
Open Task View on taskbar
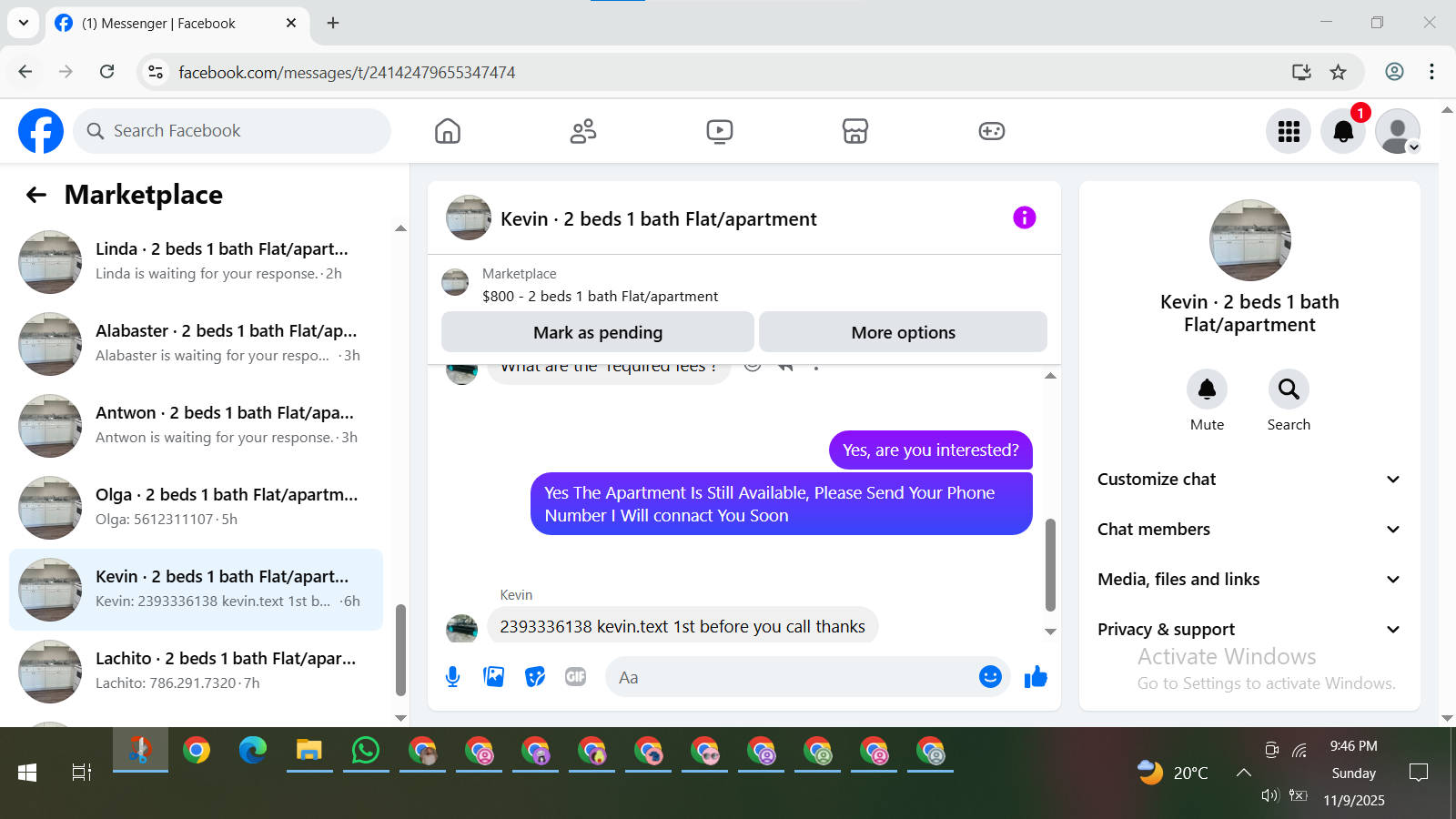click(x=82, y=773)
